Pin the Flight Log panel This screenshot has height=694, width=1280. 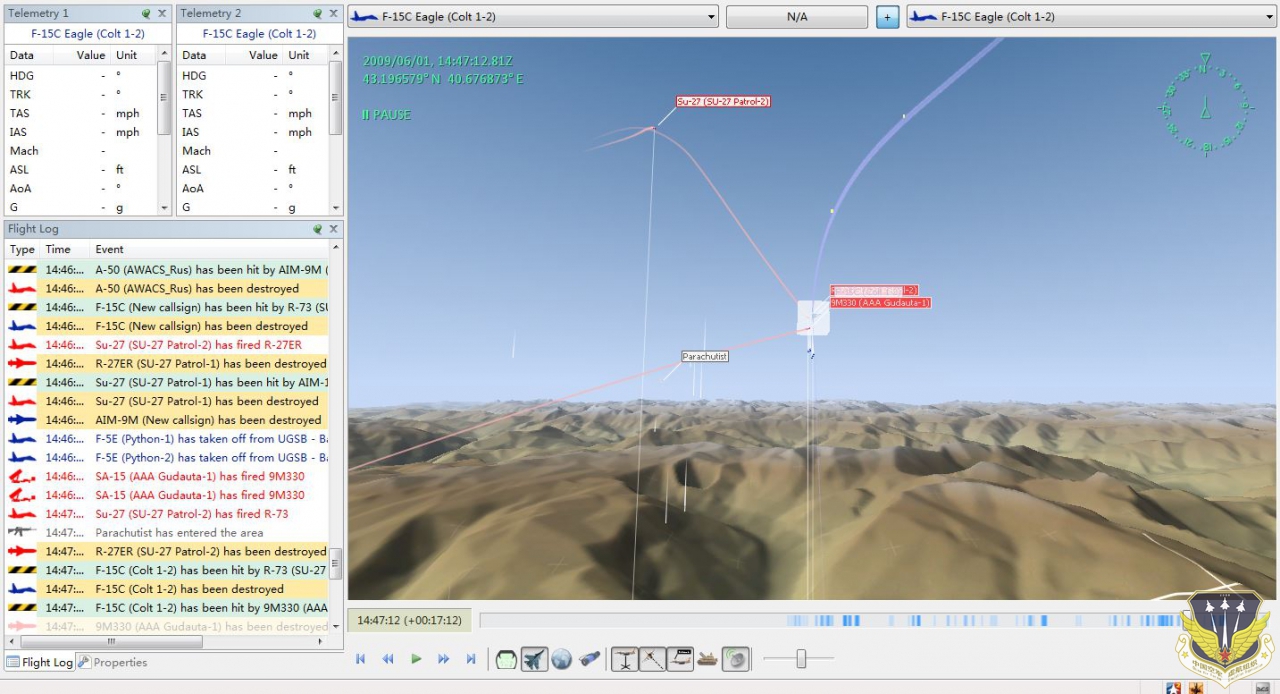coord(318,229)
